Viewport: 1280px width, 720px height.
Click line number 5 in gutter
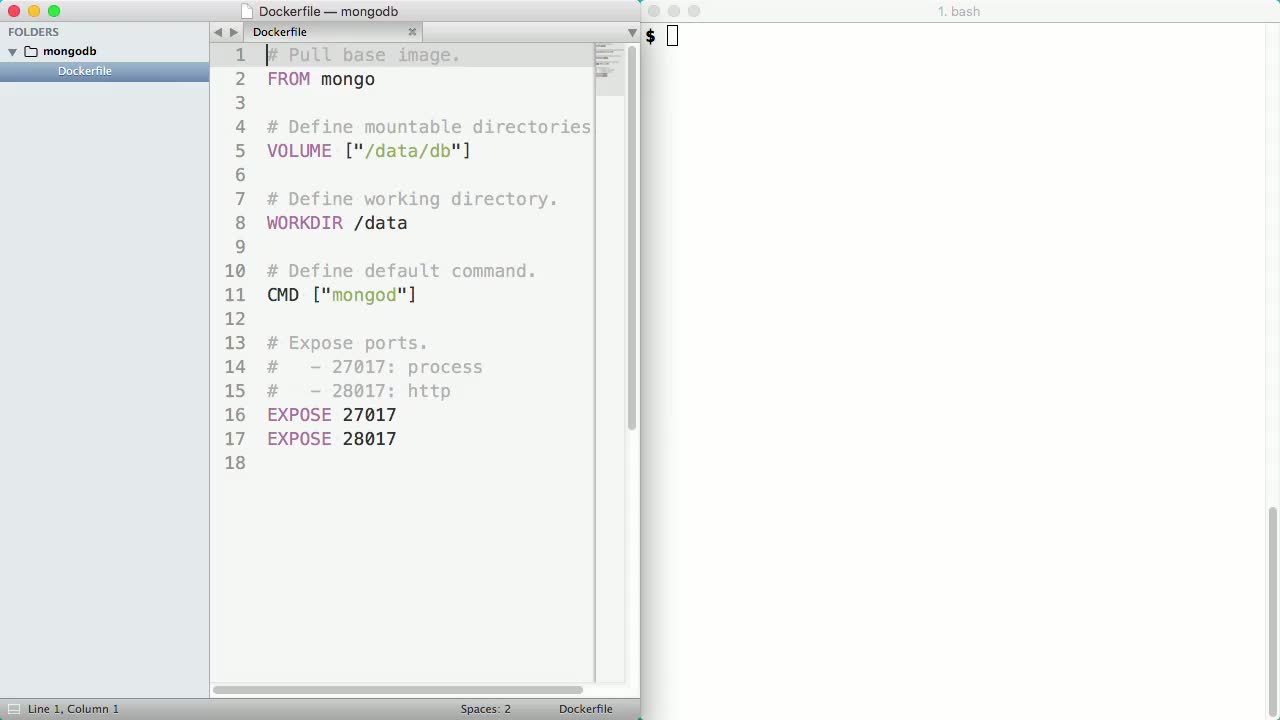point(240,151)
